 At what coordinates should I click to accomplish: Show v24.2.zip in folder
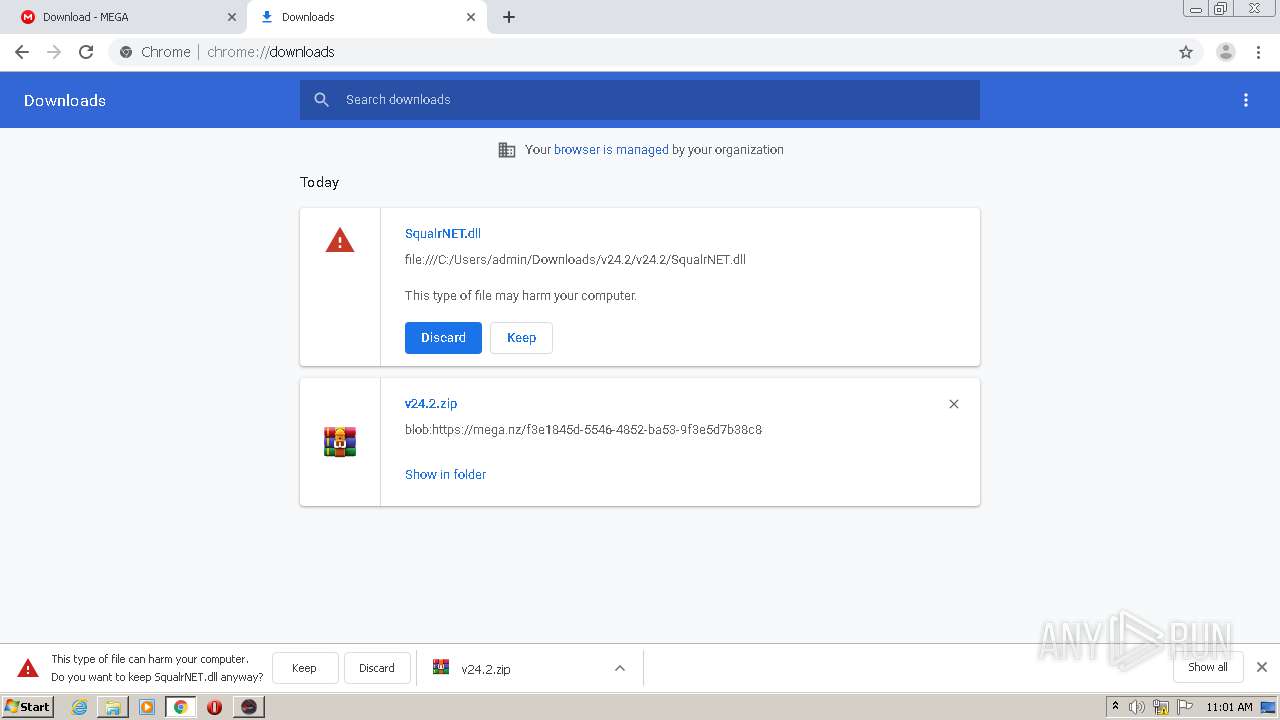click(x=445, y=474)
